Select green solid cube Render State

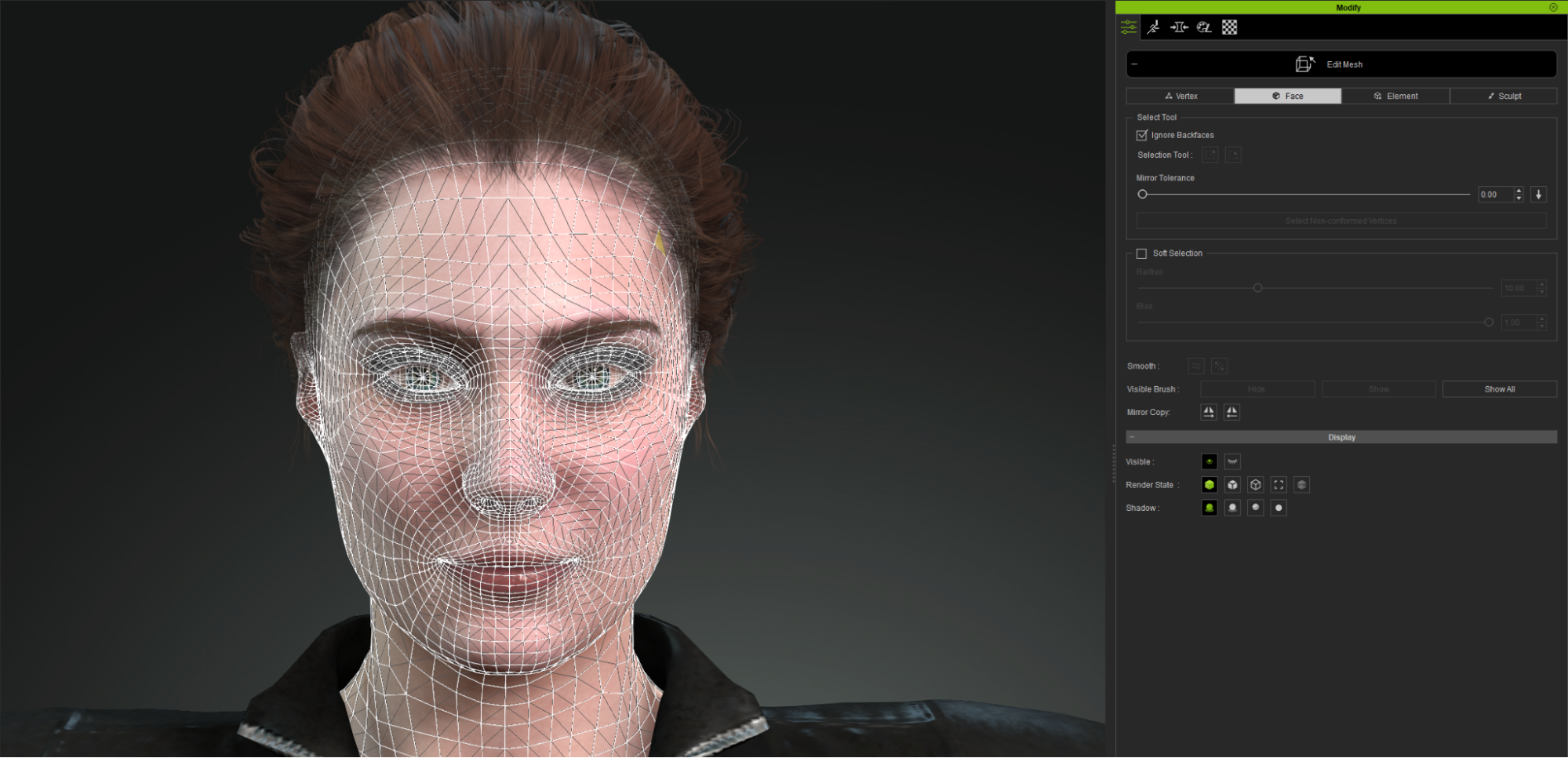1210,485
